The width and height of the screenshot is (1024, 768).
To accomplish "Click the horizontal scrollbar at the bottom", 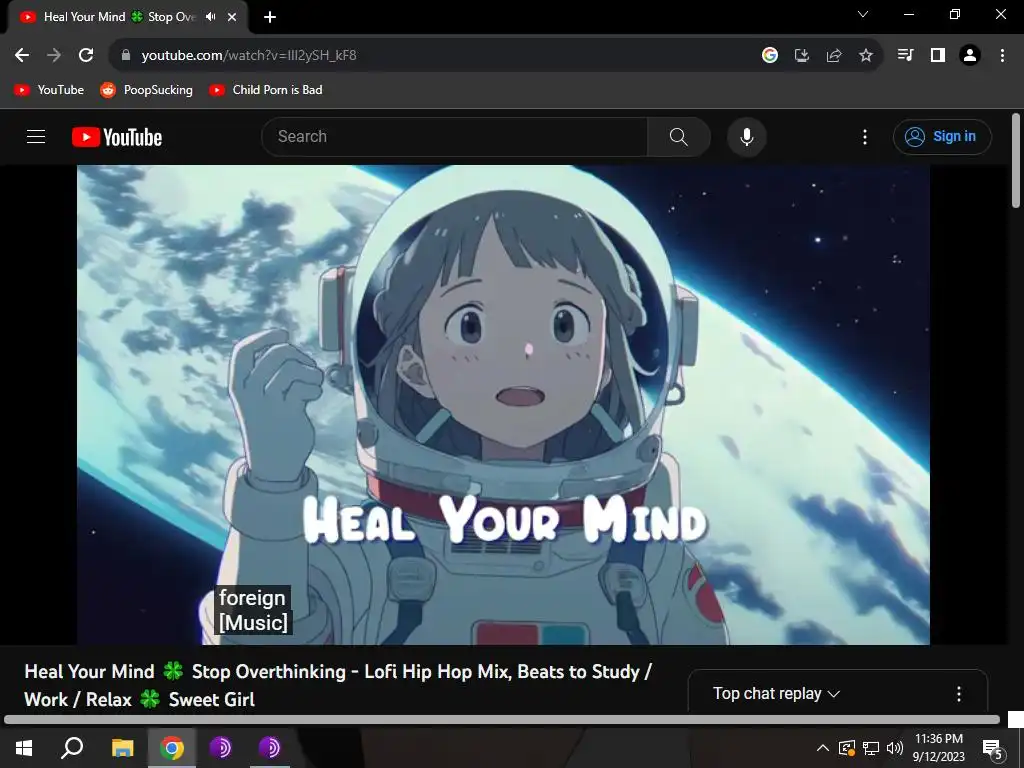I will pyautogui.click(x=502, y=720).
